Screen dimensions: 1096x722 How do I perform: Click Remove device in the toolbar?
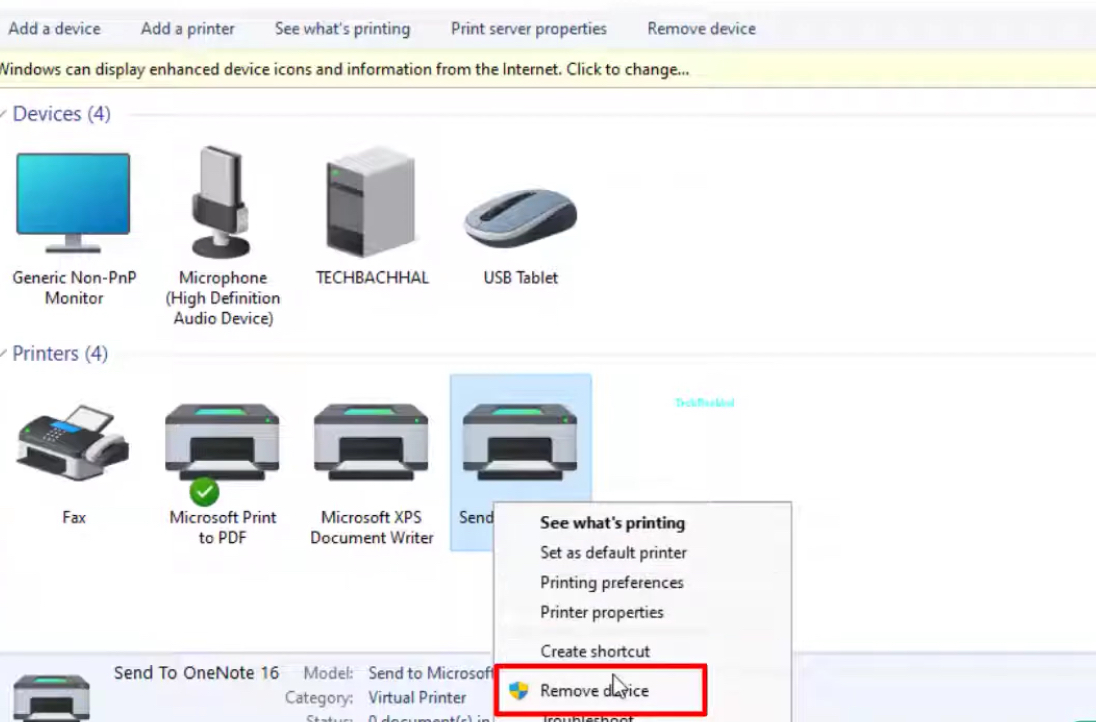click(701, 29)
